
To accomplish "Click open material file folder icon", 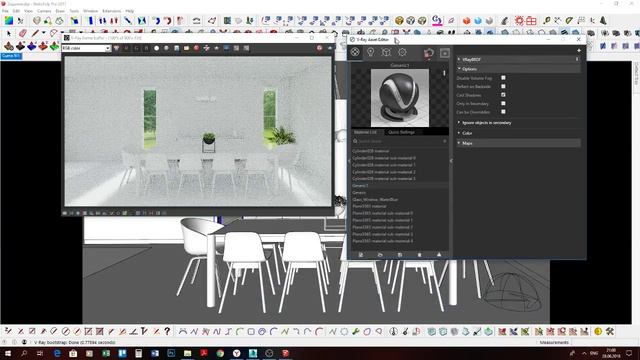I will [380, 255].
